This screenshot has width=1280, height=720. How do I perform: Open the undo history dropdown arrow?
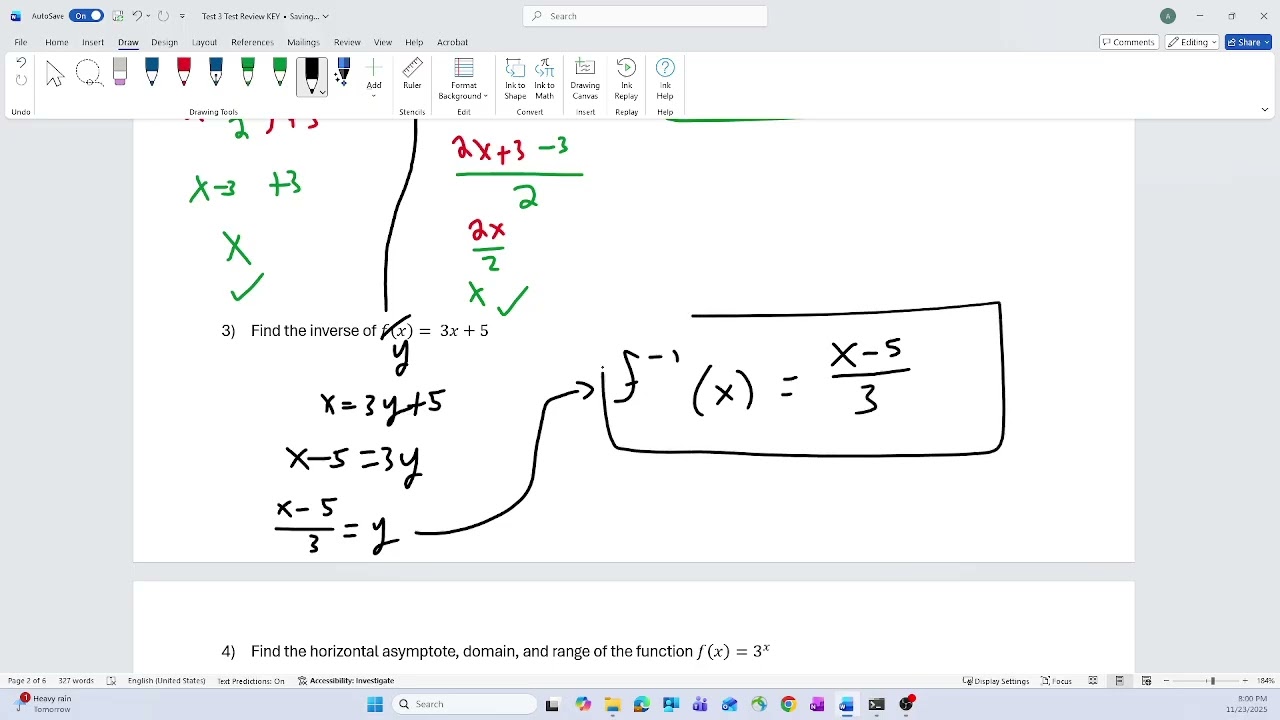[x=148, y=16]
